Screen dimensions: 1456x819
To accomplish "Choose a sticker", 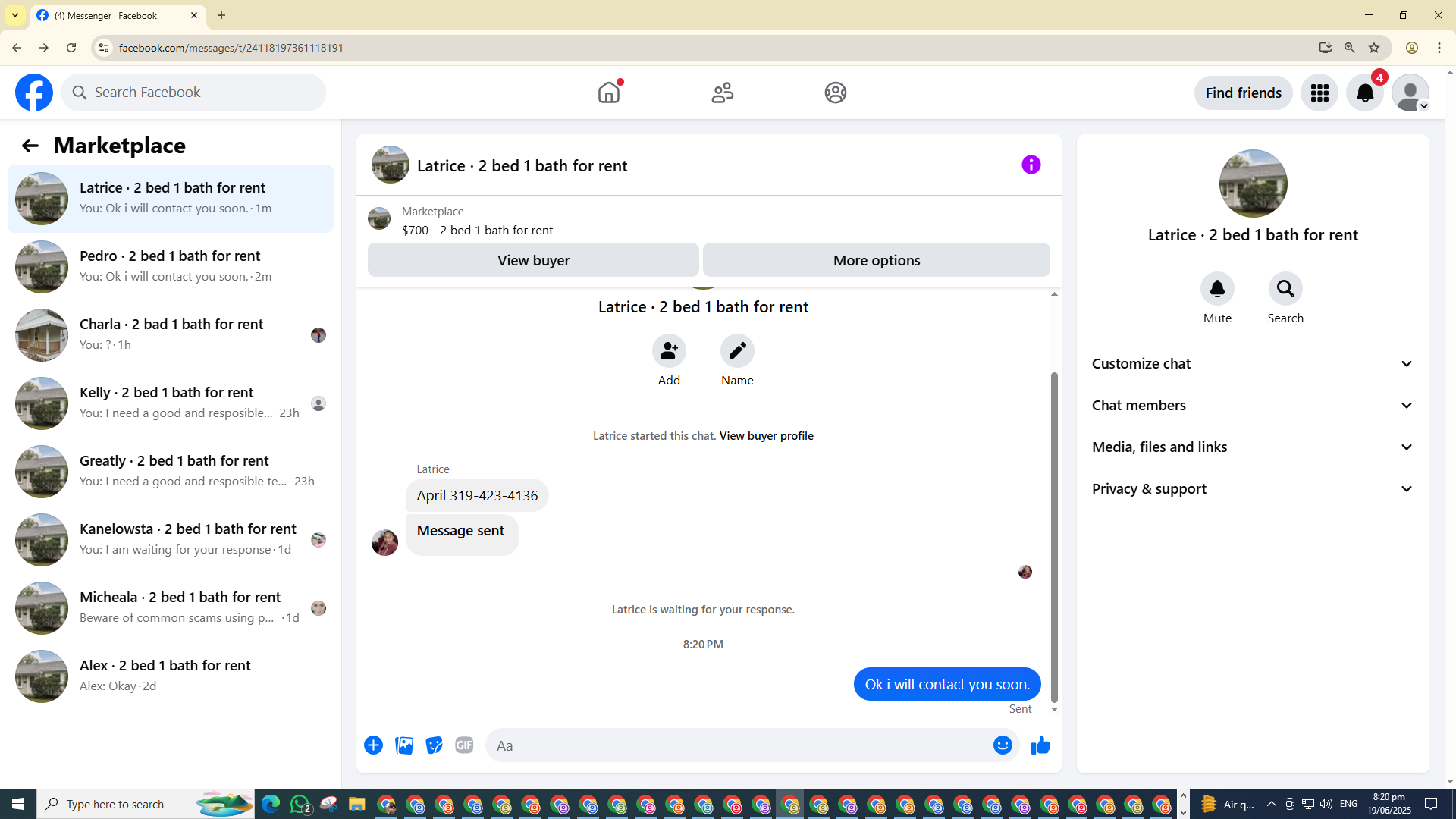I will [434, 745].
